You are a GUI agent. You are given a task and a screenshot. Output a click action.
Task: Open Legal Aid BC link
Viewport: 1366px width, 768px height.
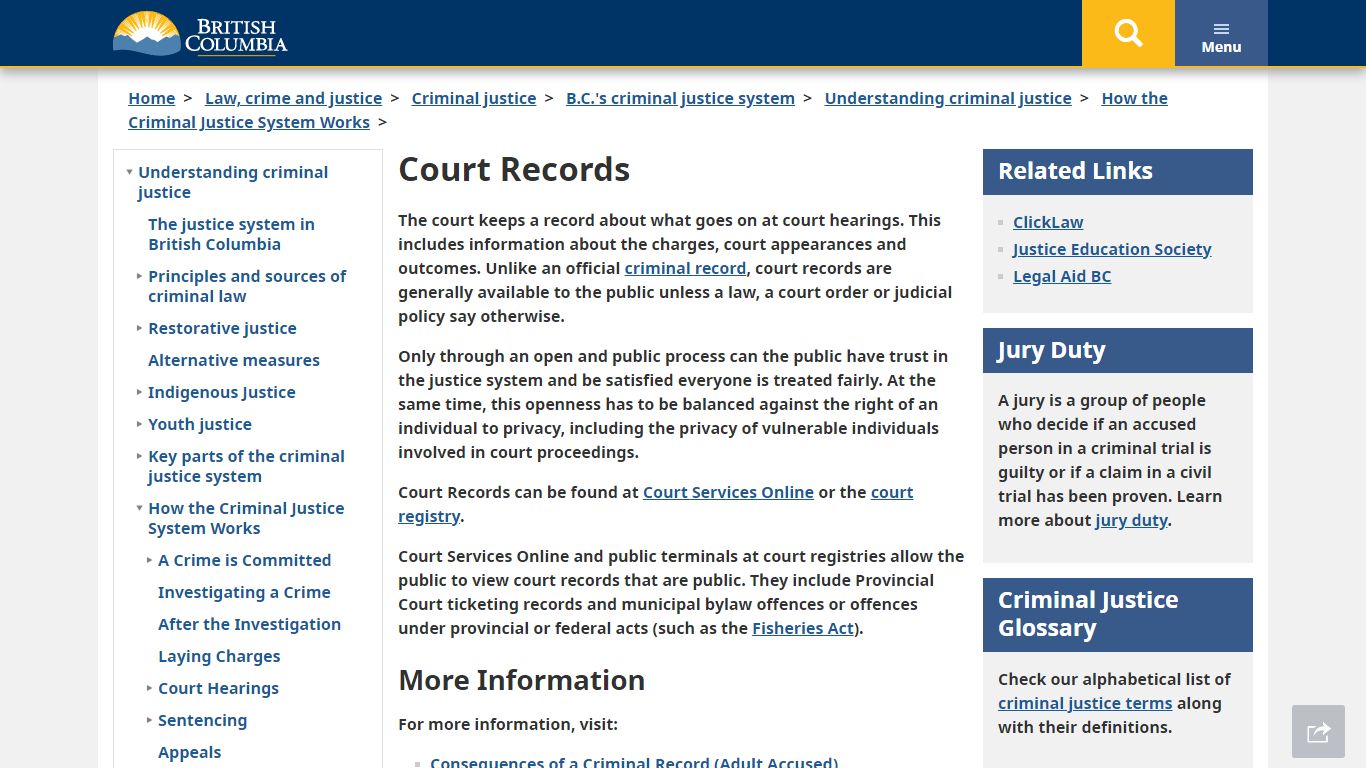pos(1062,276)
